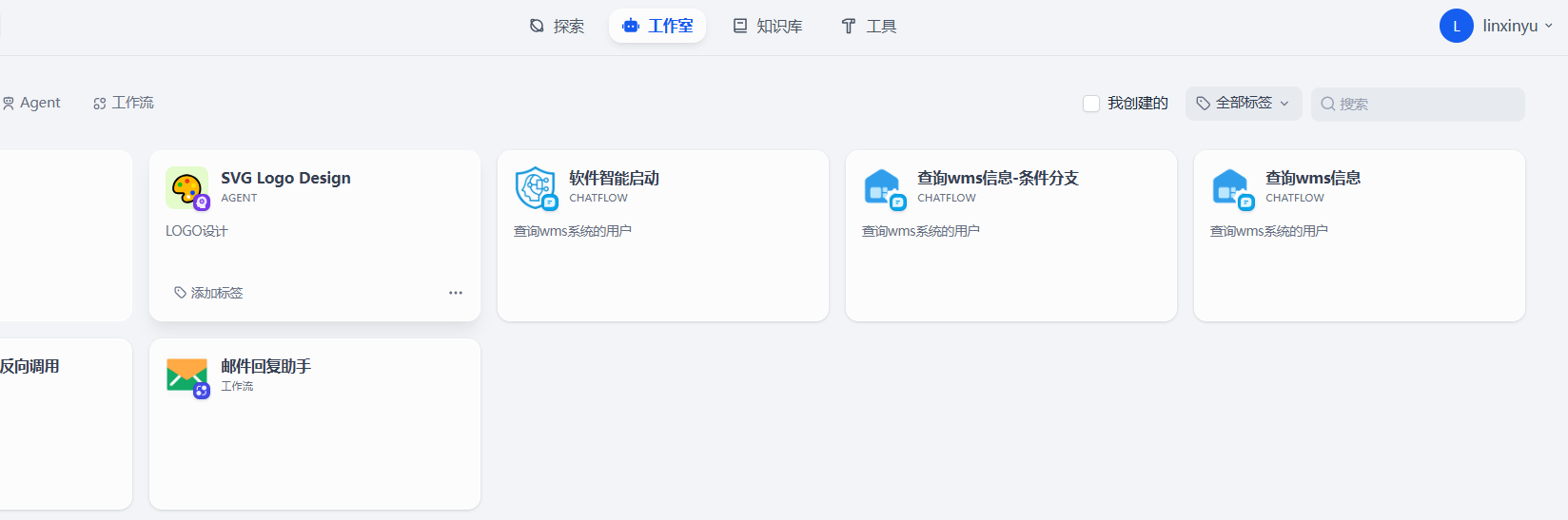This screenshot has width=1568, height=520.
Task: Click the workflow icon beside 工作流 filter
Action: (100, 104)
